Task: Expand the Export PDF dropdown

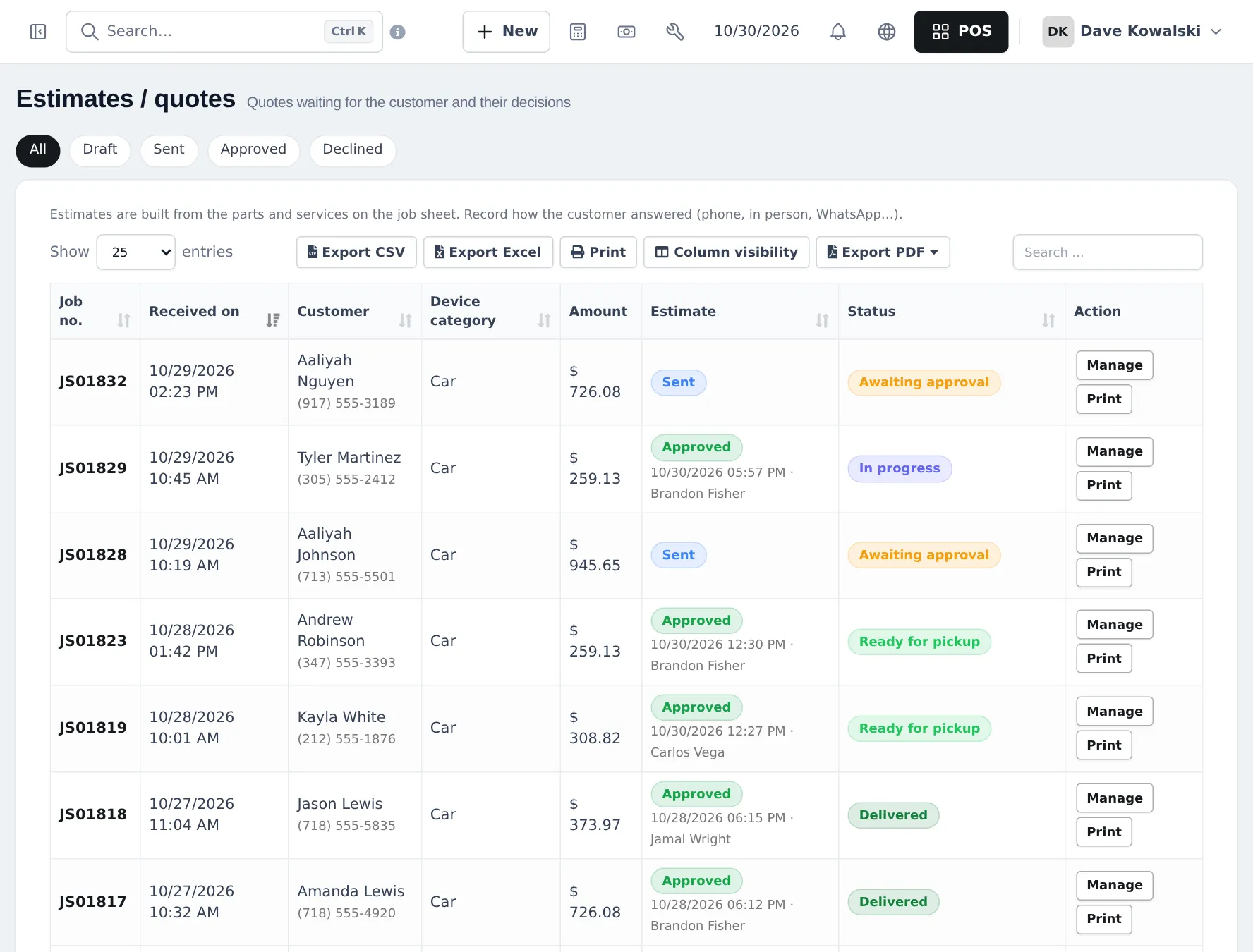Action: point(883,252)
